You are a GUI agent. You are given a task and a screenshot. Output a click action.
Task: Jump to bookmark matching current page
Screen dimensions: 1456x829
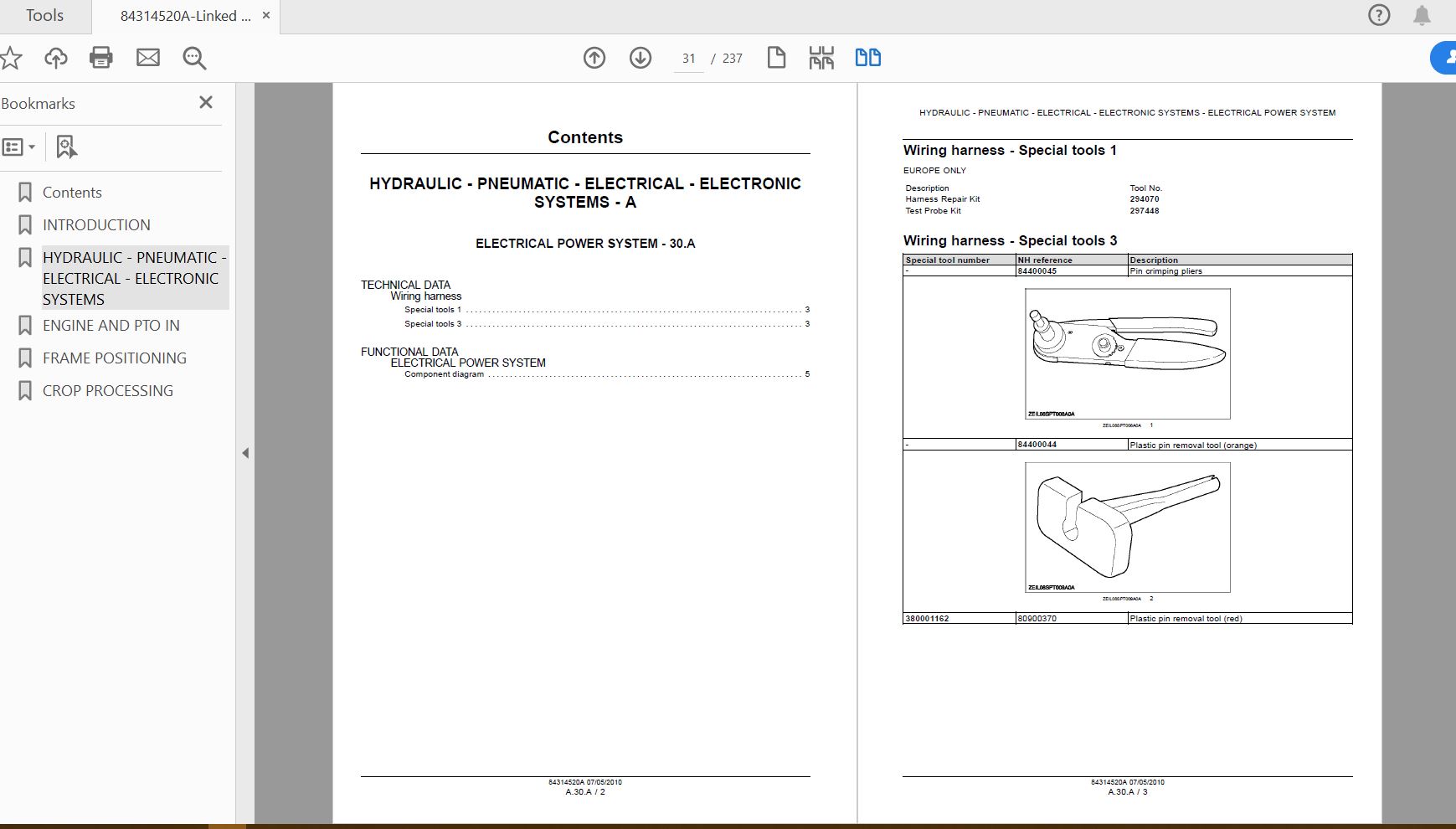(65, 147)
